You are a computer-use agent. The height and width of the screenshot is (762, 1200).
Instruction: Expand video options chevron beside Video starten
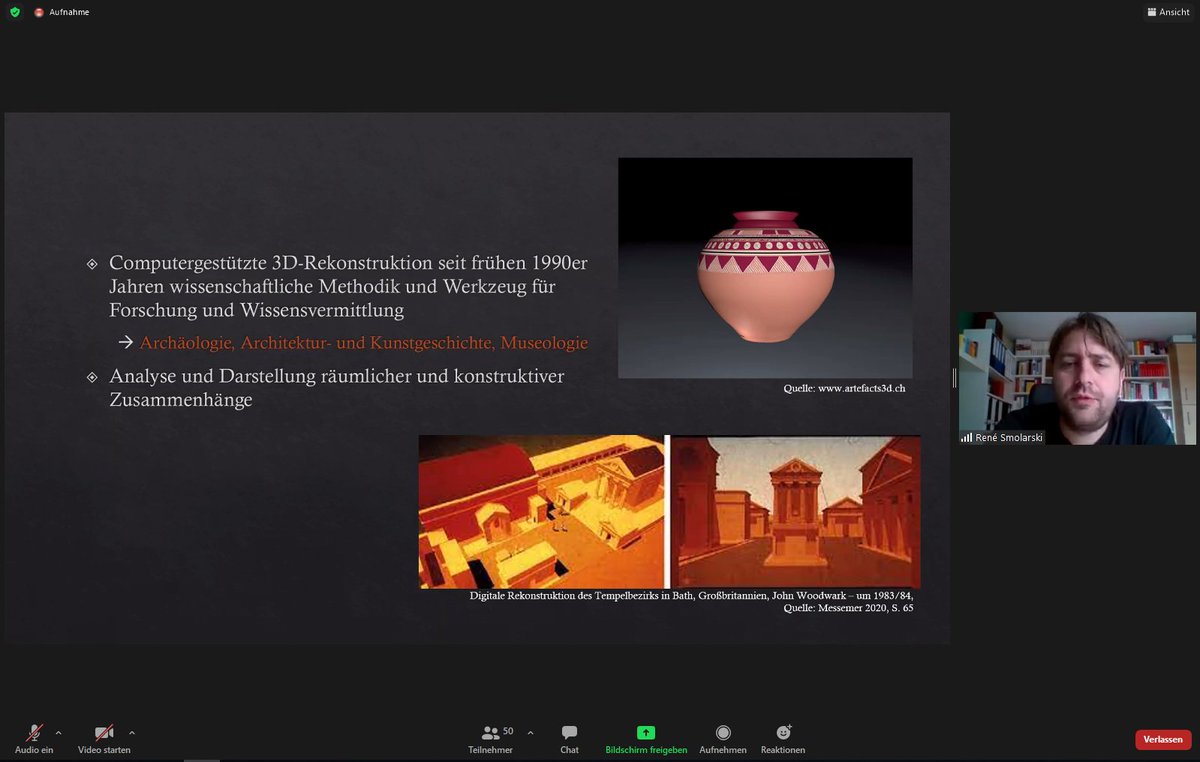132,732
